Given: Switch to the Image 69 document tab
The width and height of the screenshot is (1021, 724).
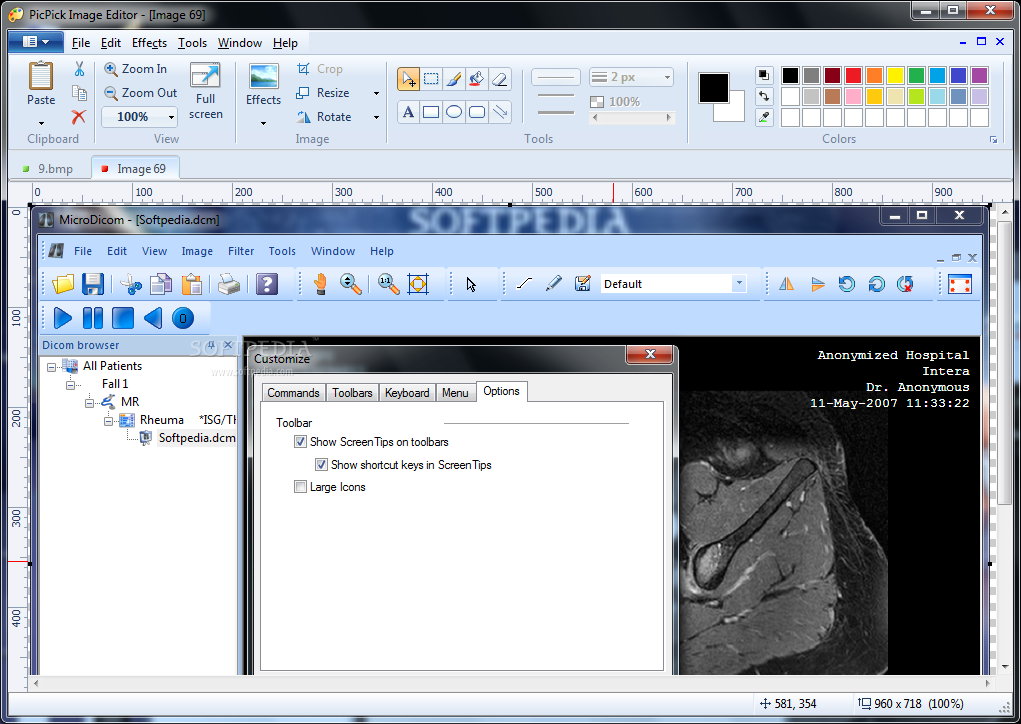Looking at the screenshot, I should 135,169.
